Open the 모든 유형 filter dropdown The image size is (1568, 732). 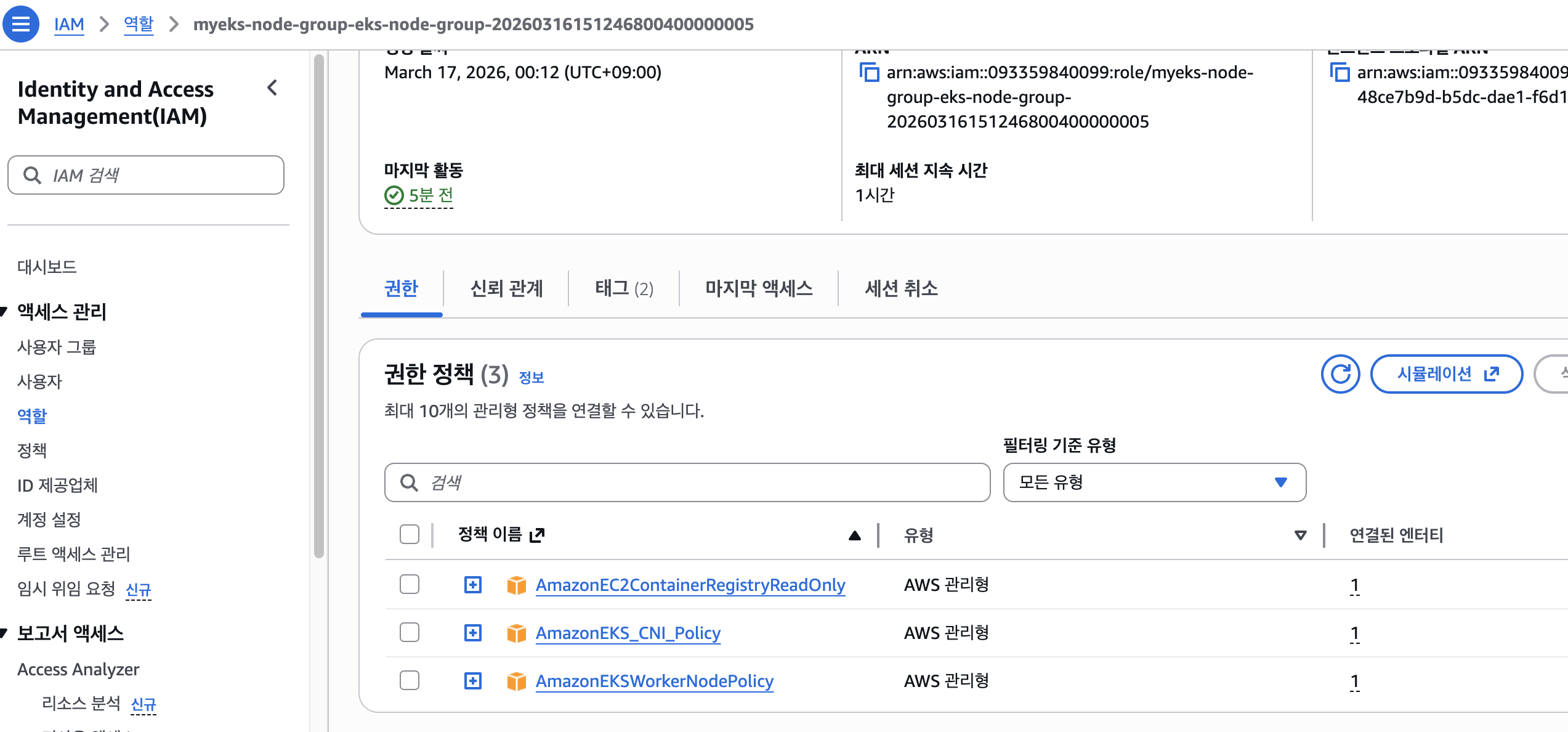(x=1154, y=482)
